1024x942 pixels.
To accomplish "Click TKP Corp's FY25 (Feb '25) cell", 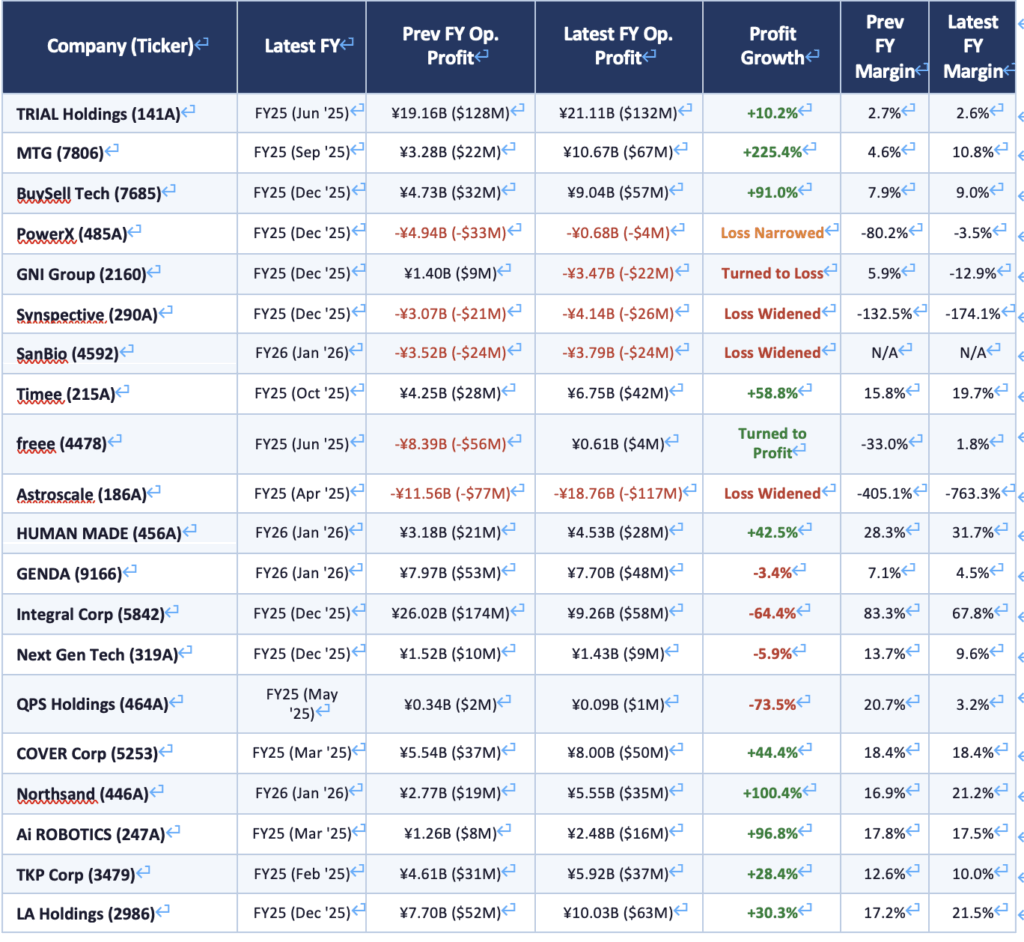I will [301, 873].
